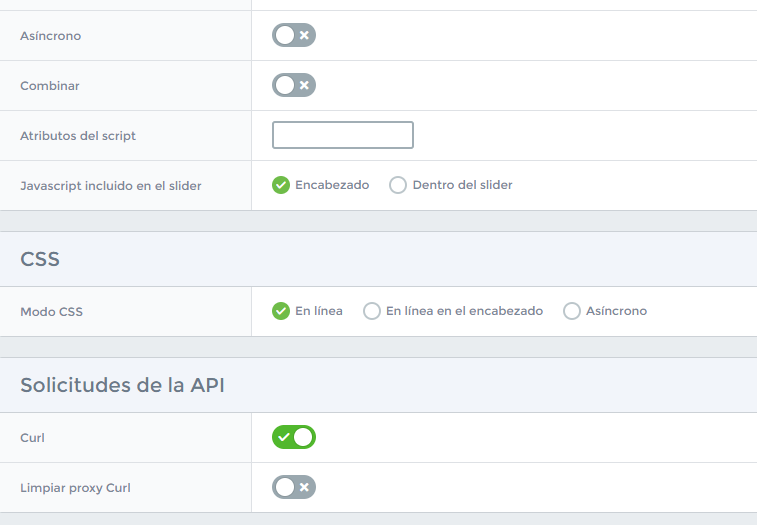Click the Modo CSS row label
757x525 pixels.
pos(52,312)
